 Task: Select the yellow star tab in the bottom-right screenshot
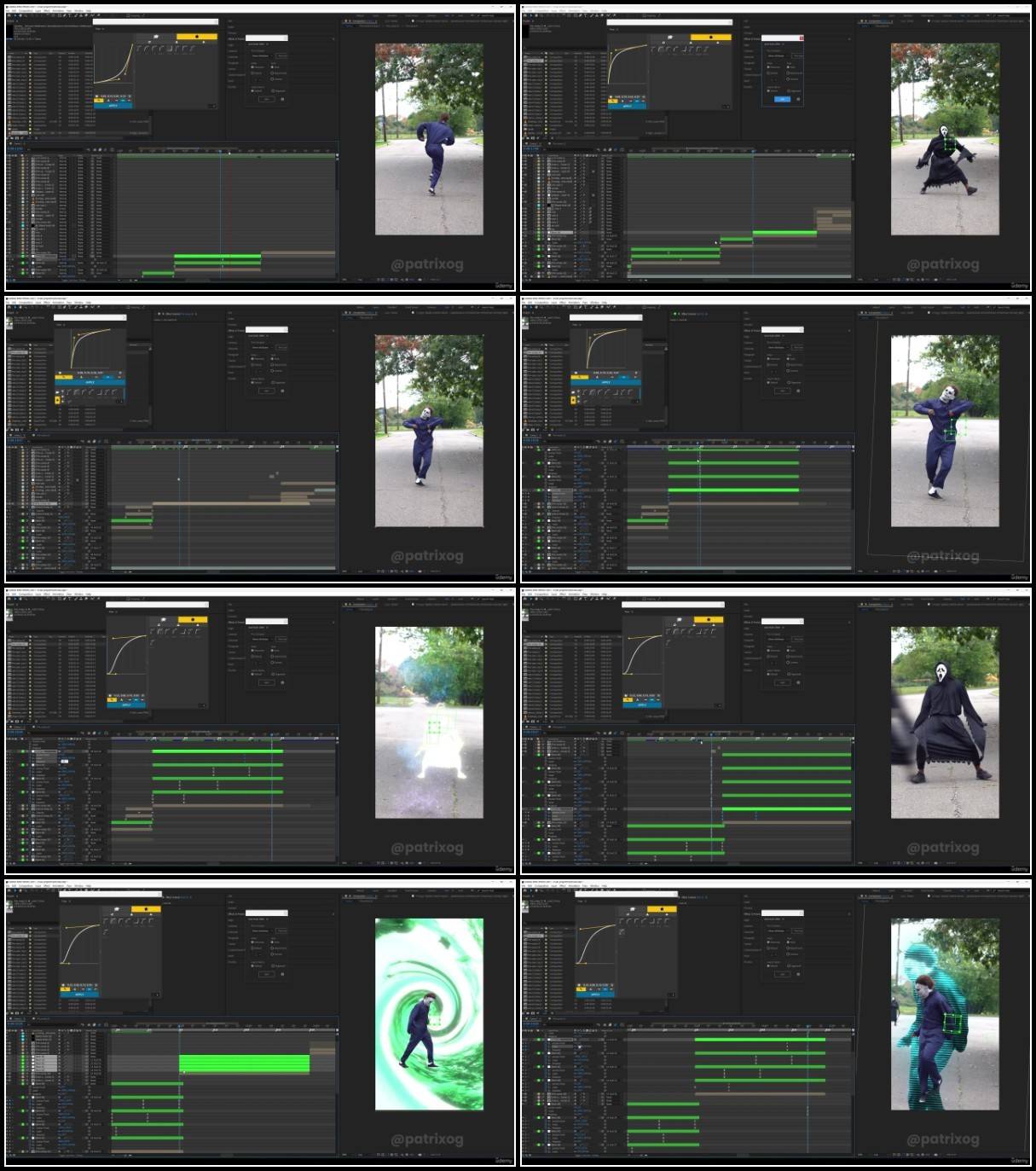point(662,909)
